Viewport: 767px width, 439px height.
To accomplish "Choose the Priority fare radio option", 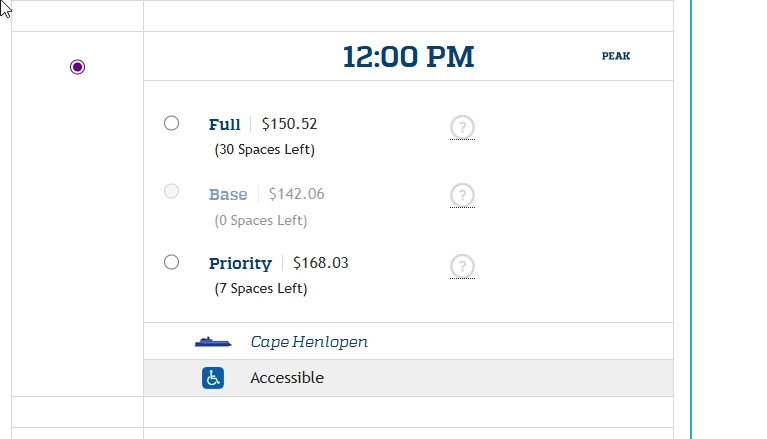I will 172,262.
